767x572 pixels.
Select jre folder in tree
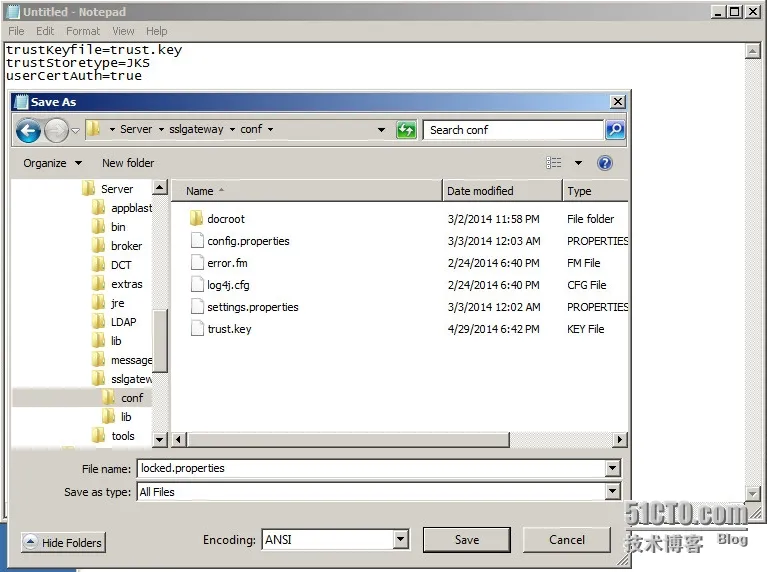108,303
